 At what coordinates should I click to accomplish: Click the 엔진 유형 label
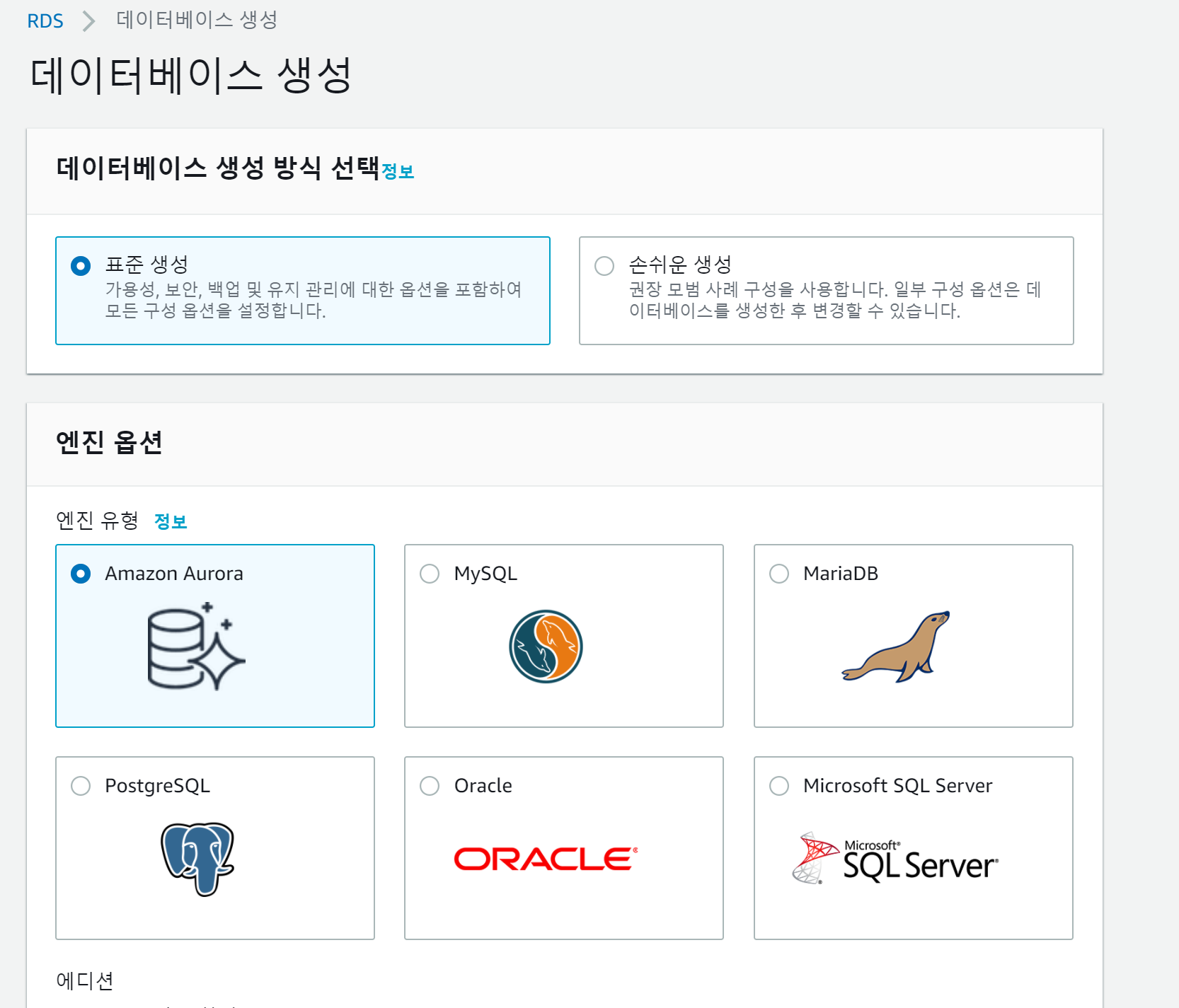[x=97, y=521]
